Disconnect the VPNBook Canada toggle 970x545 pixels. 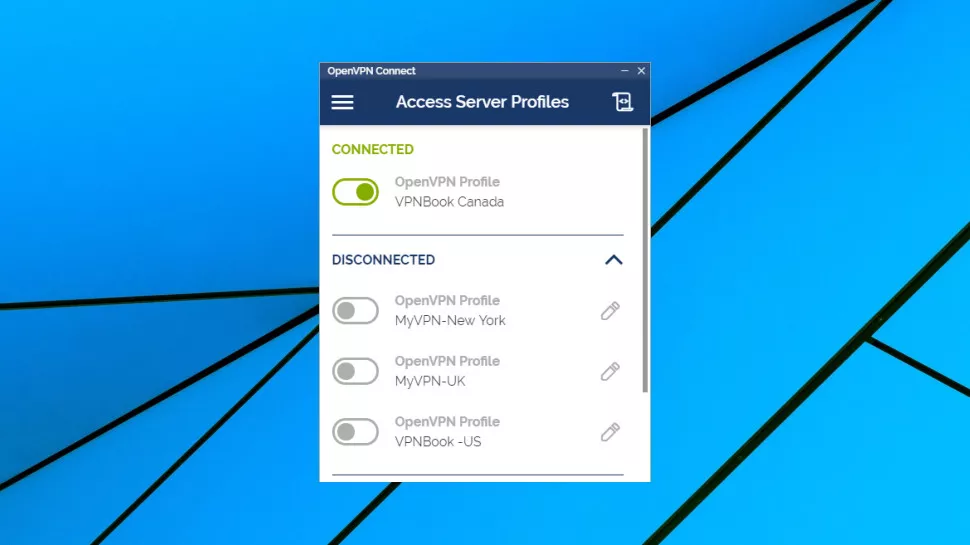(x=355, y=192)
